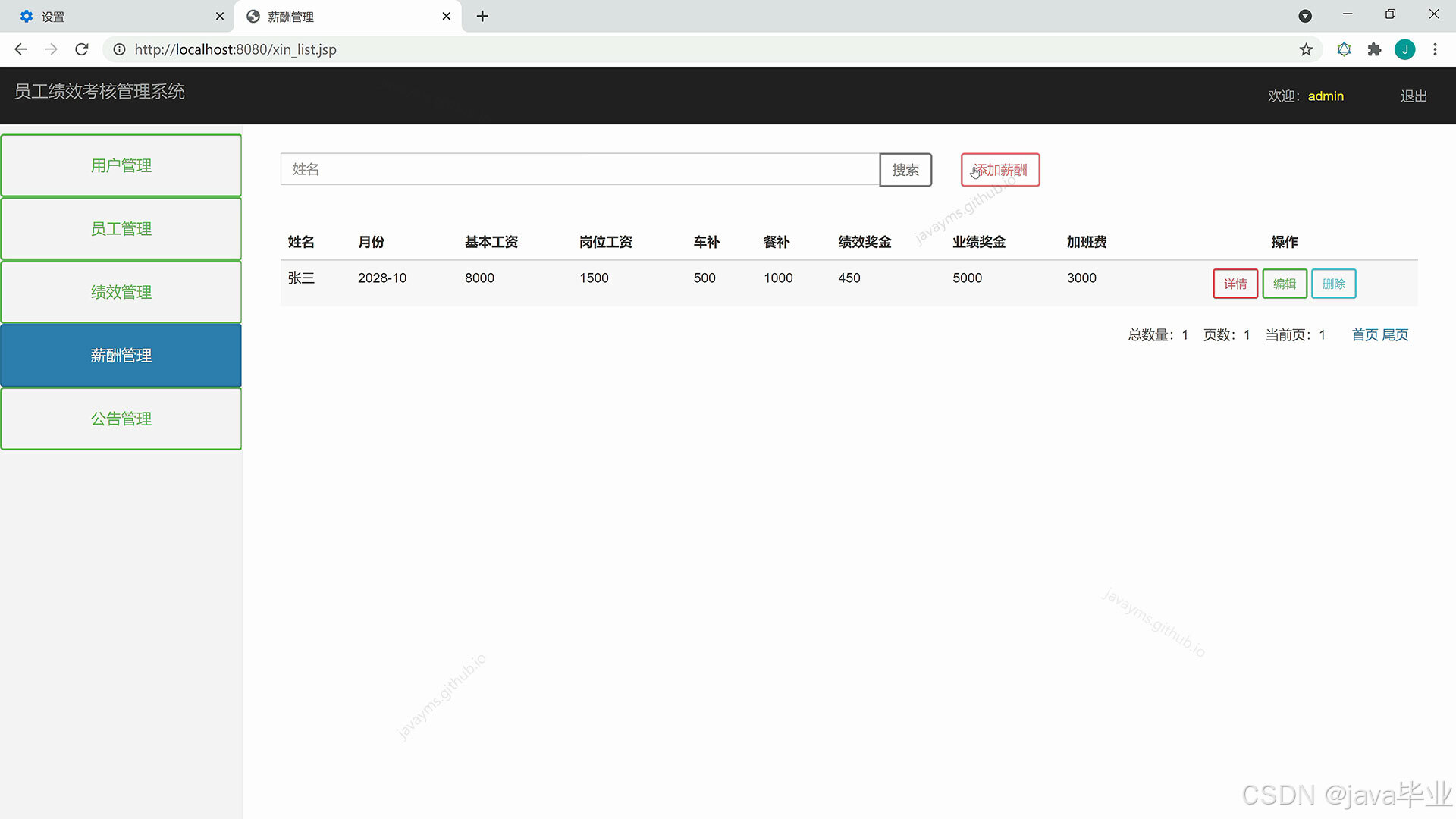Click the 2028-10 month cell
Image resolution: width=1456 pixels, height=819 pixels.
tap(382, 278)
